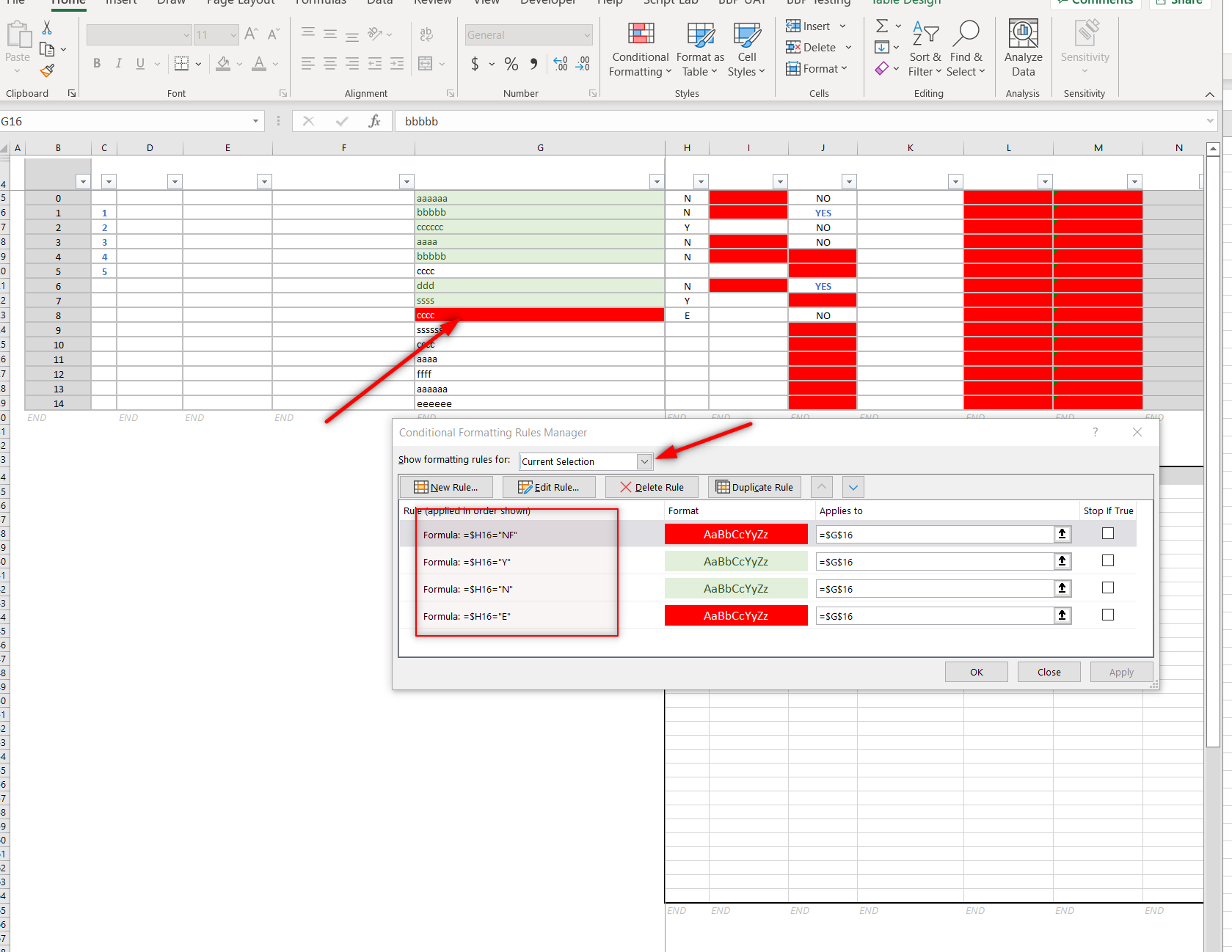Toggle italic formatting

(x=118, y=63)
